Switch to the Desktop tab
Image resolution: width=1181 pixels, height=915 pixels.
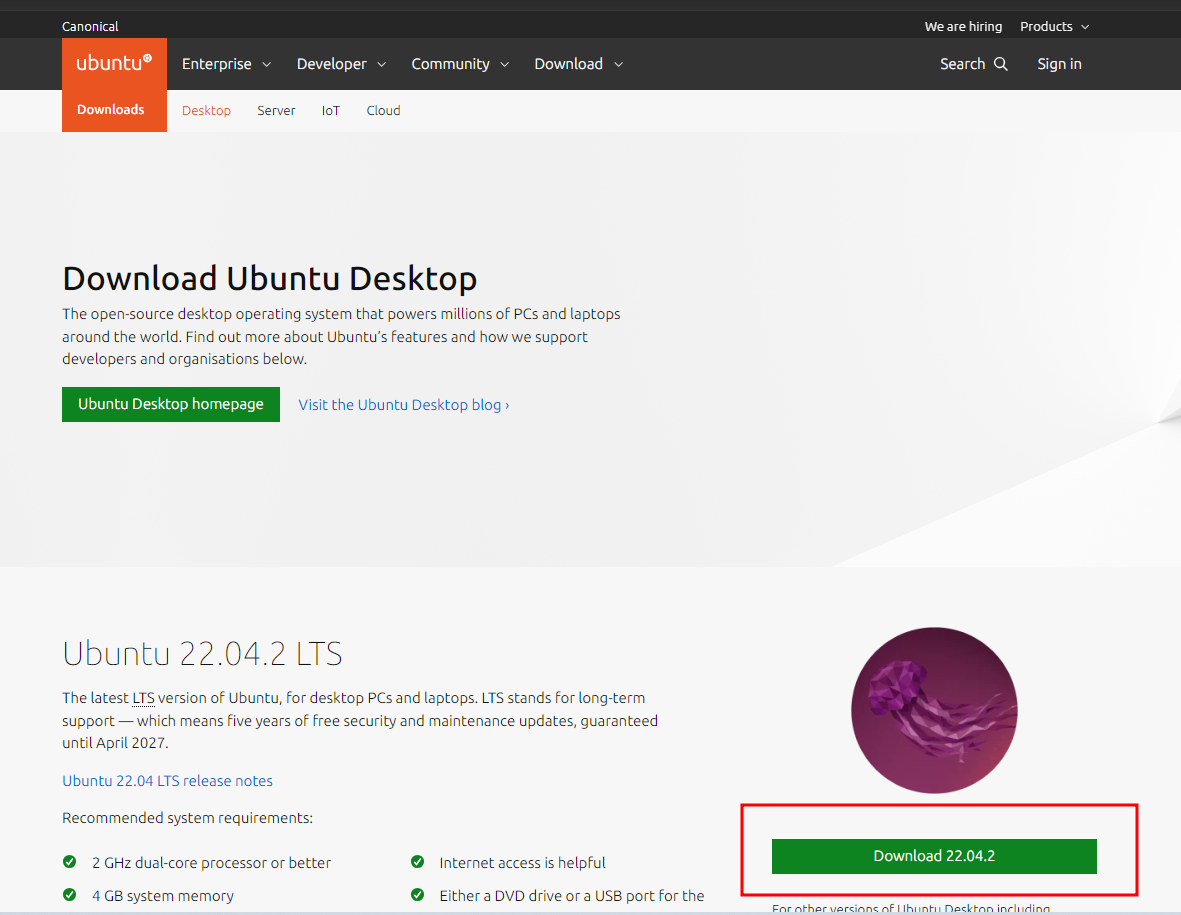pyautogui.click(x=206, y=111)
